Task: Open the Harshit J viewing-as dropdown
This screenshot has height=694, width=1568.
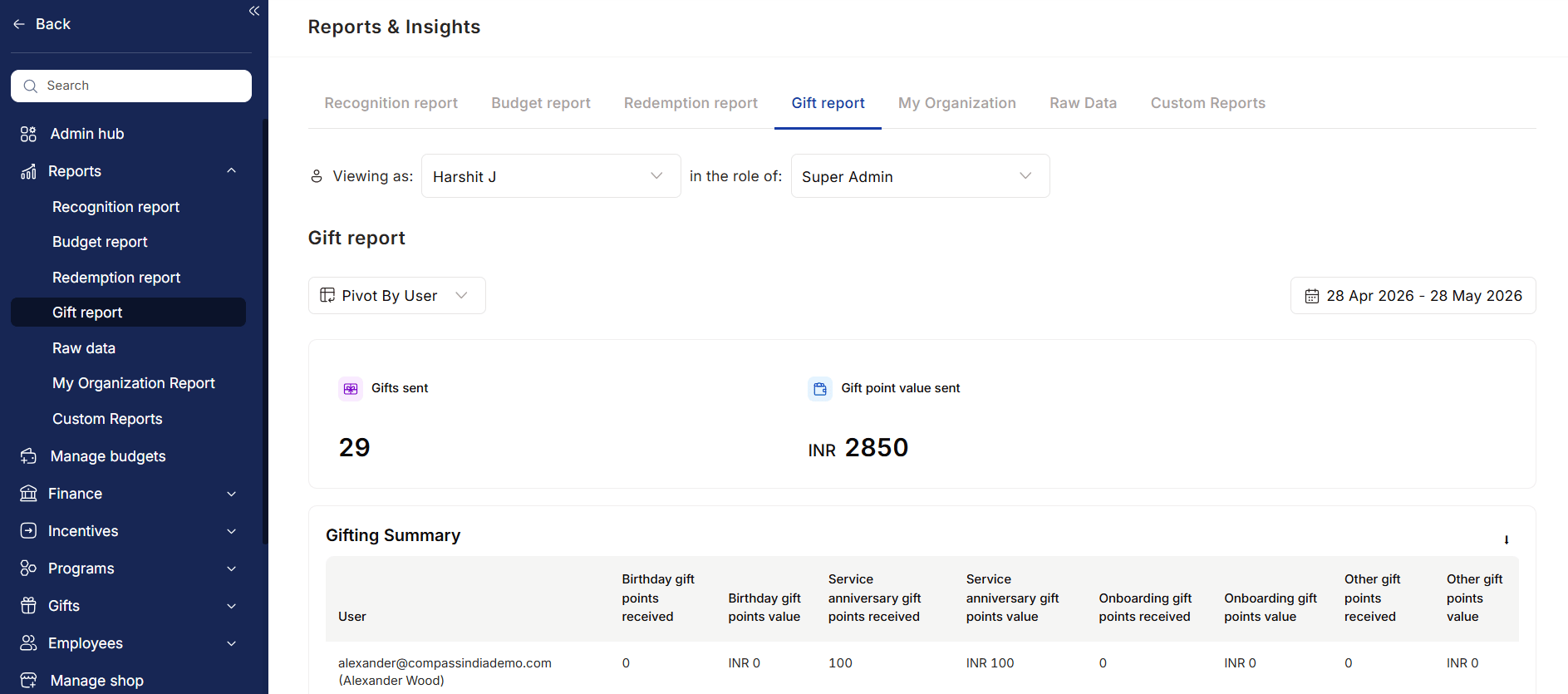Action: click(551, 176)
